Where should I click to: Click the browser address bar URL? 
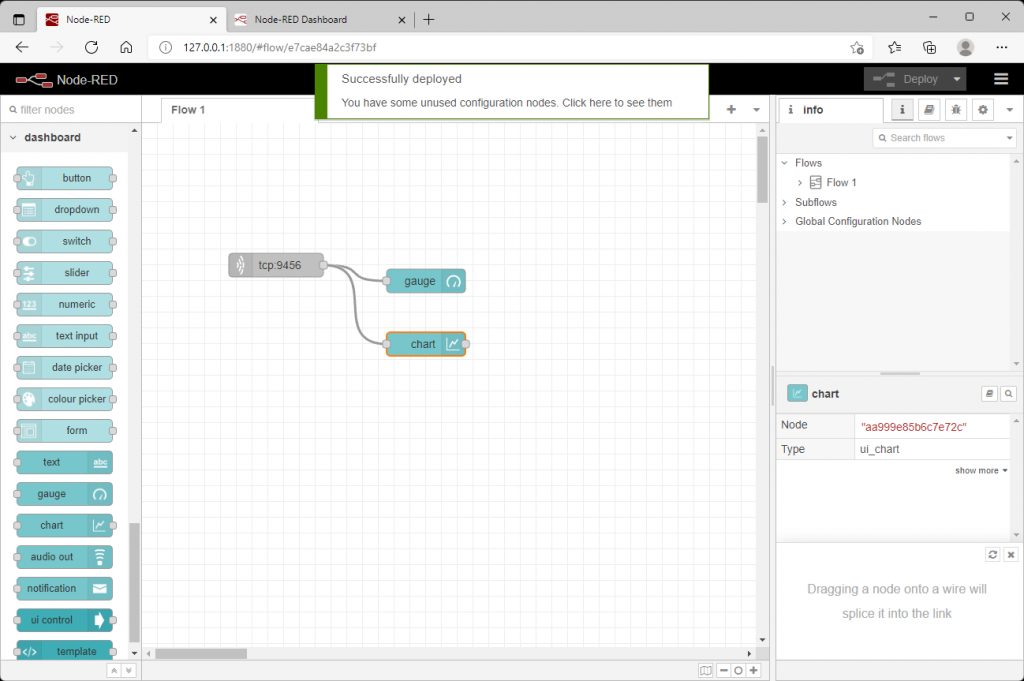[x=280, y=47]
